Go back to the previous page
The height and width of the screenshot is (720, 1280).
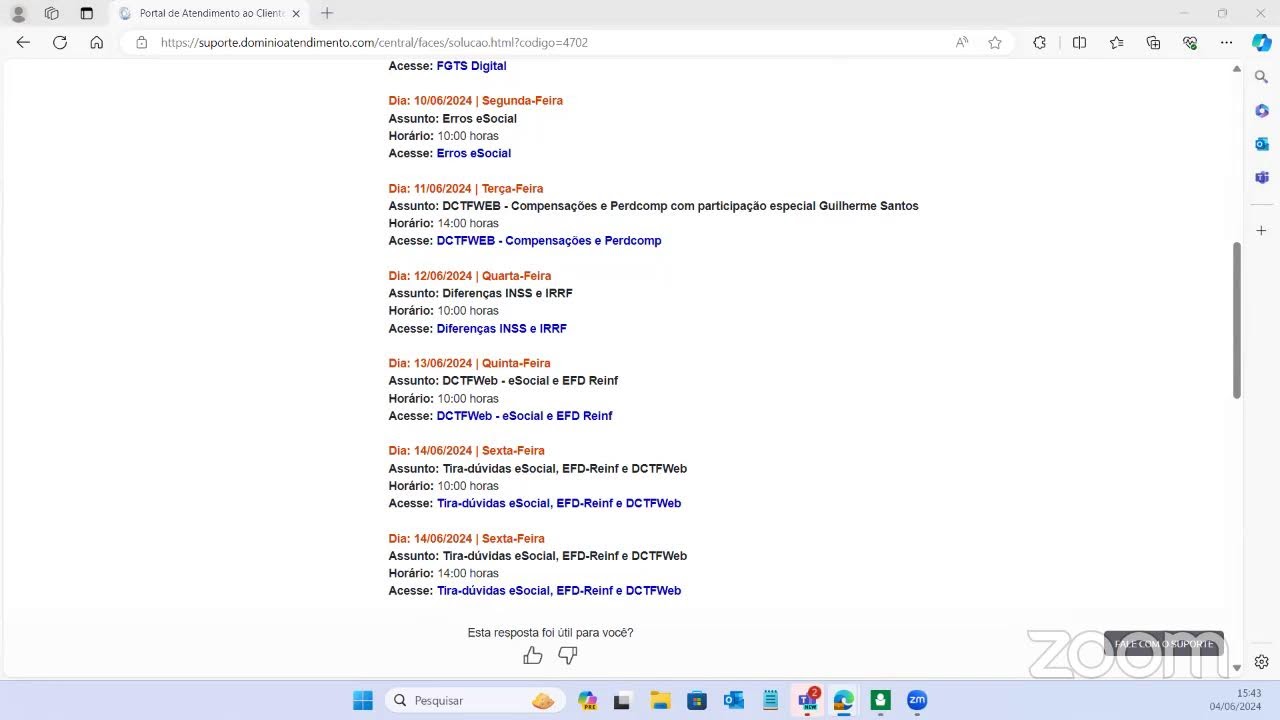pos(23,43)
